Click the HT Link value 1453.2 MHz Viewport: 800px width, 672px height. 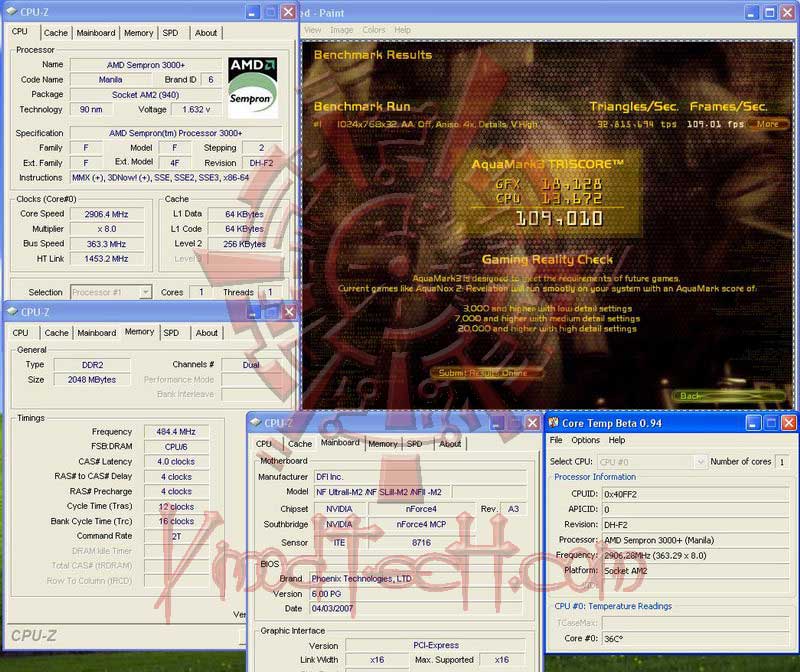(x=107, y=259)
